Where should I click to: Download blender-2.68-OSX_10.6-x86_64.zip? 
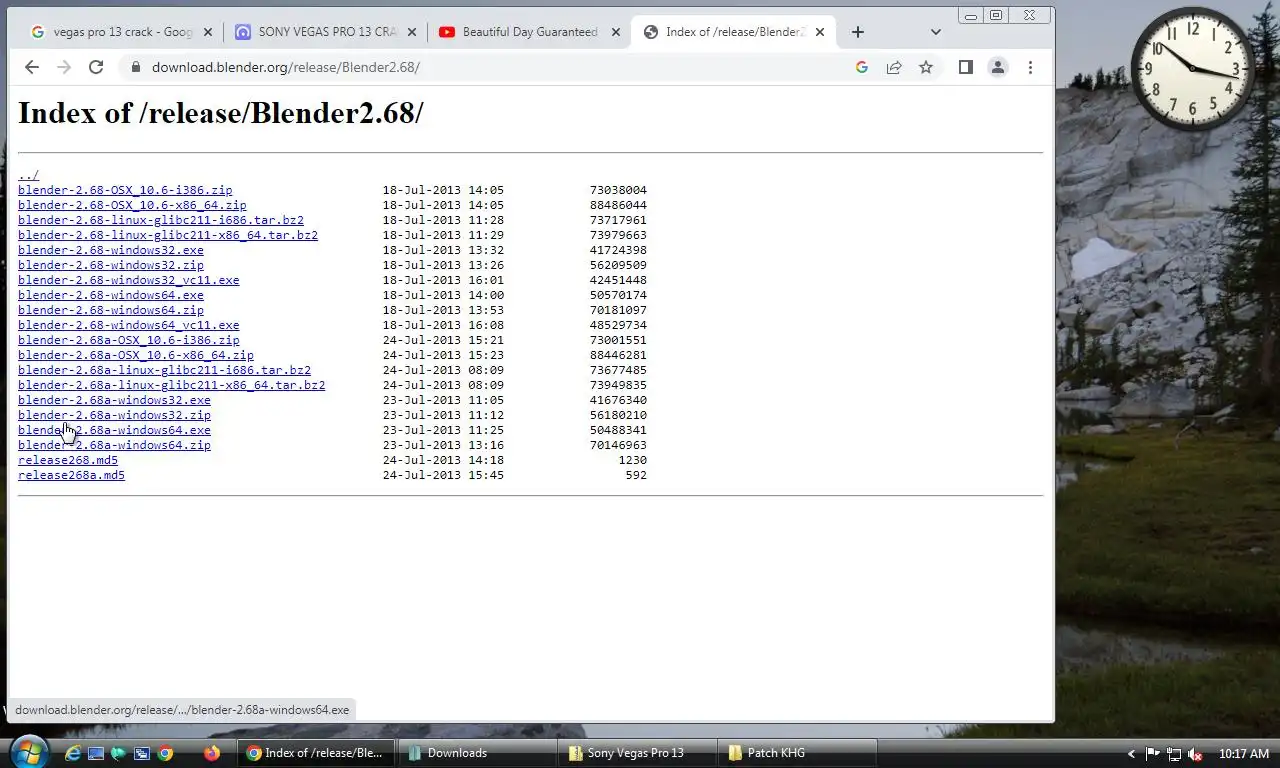point(132,205)
